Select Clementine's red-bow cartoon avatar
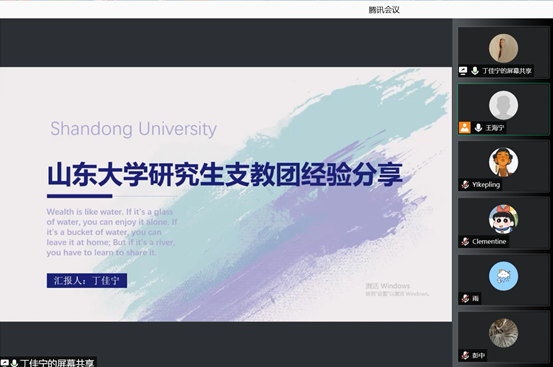553x367 pixels. point(503,219)
